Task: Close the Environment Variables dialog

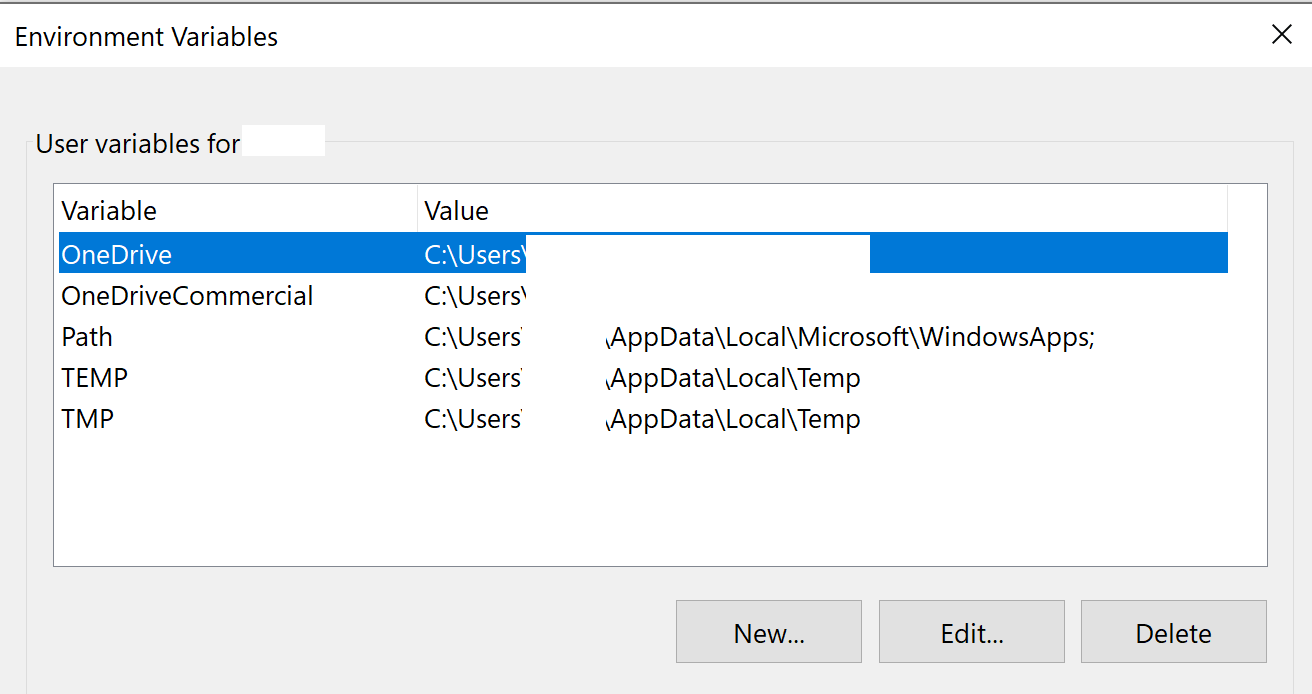Action: [x=1281, y=35]
